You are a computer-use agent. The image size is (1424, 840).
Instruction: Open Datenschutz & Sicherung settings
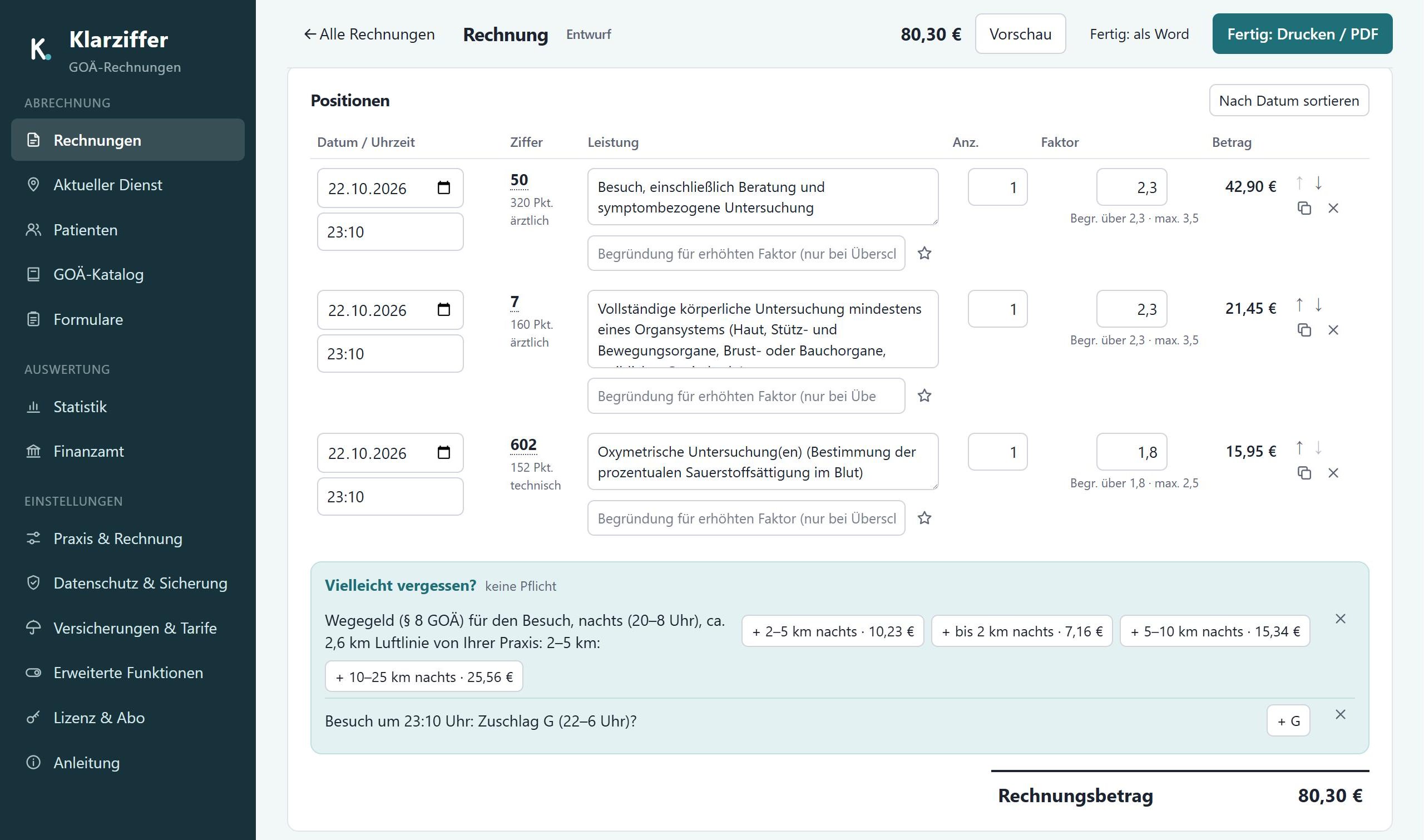[x=128, y=583]
